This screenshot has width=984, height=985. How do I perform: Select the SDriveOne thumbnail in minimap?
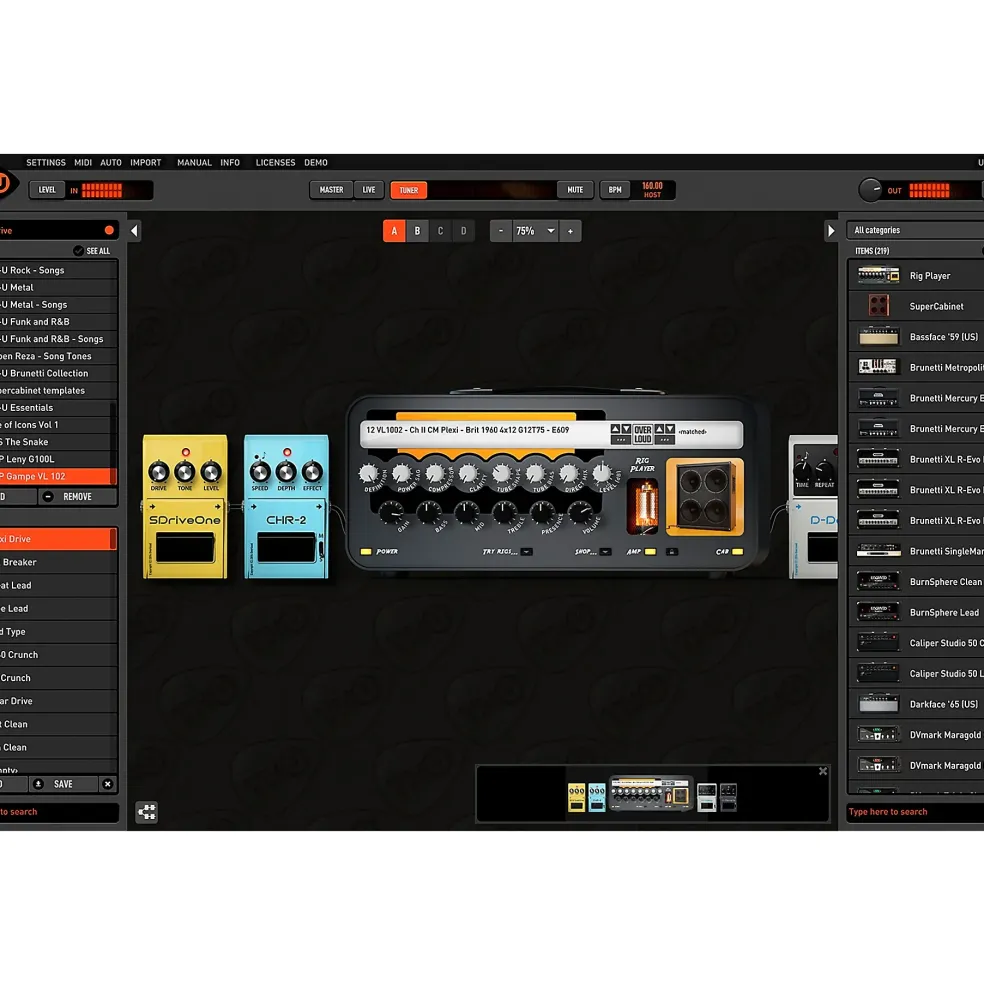click(x=576, y=797)
